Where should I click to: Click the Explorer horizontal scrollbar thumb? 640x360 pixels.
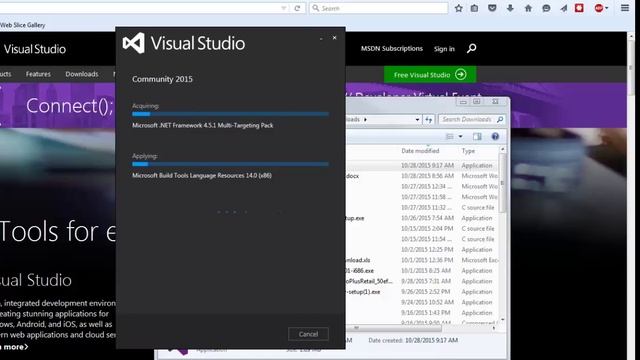click(394, 328)
